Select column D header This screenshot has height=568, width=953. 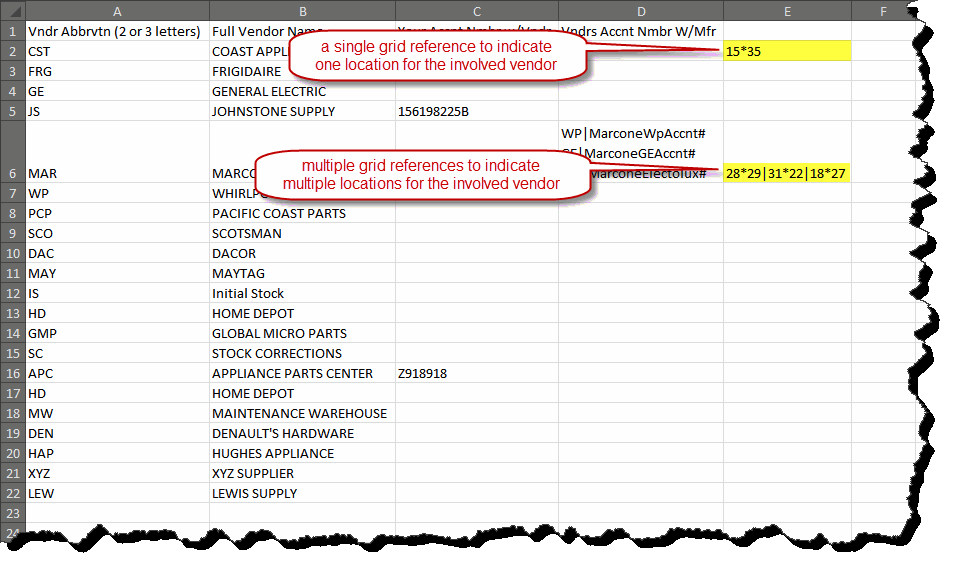pos(641,11)
